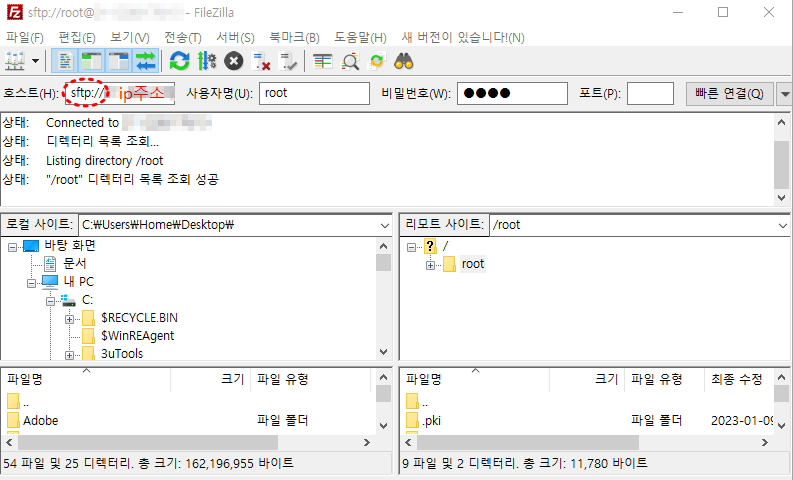The image size is (793, 480).
Task: Click the port (포트) input field
Action: tap(650, 93)
